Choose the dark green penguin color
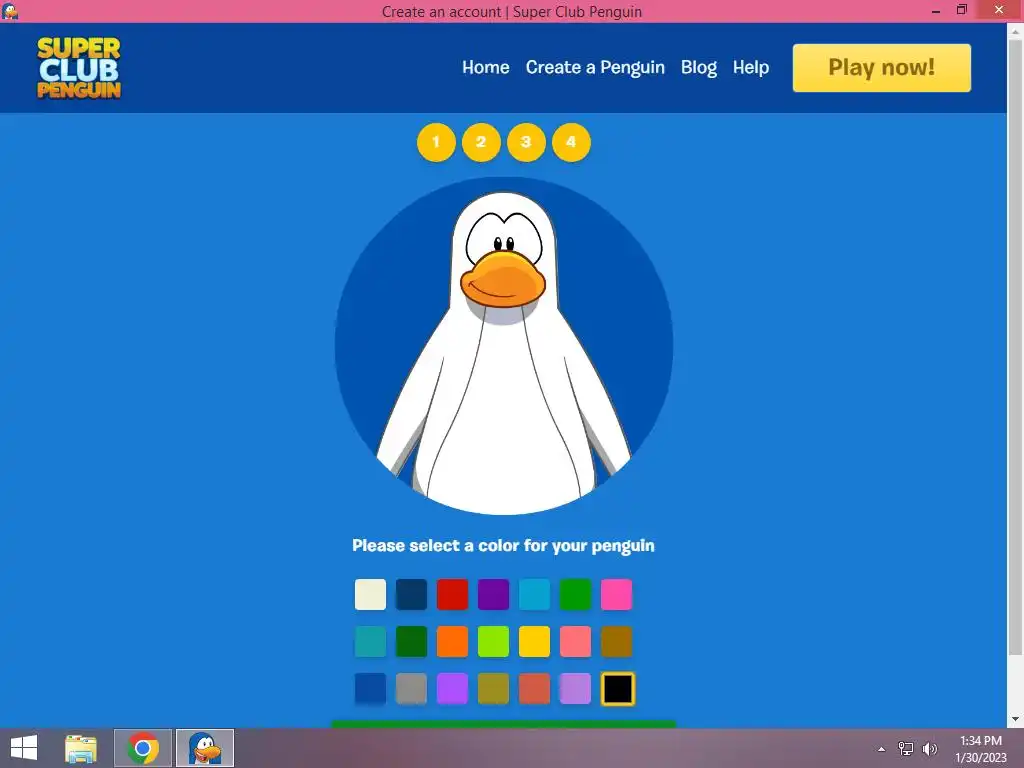Screen dimensions: 1024x768 (411, 641)
